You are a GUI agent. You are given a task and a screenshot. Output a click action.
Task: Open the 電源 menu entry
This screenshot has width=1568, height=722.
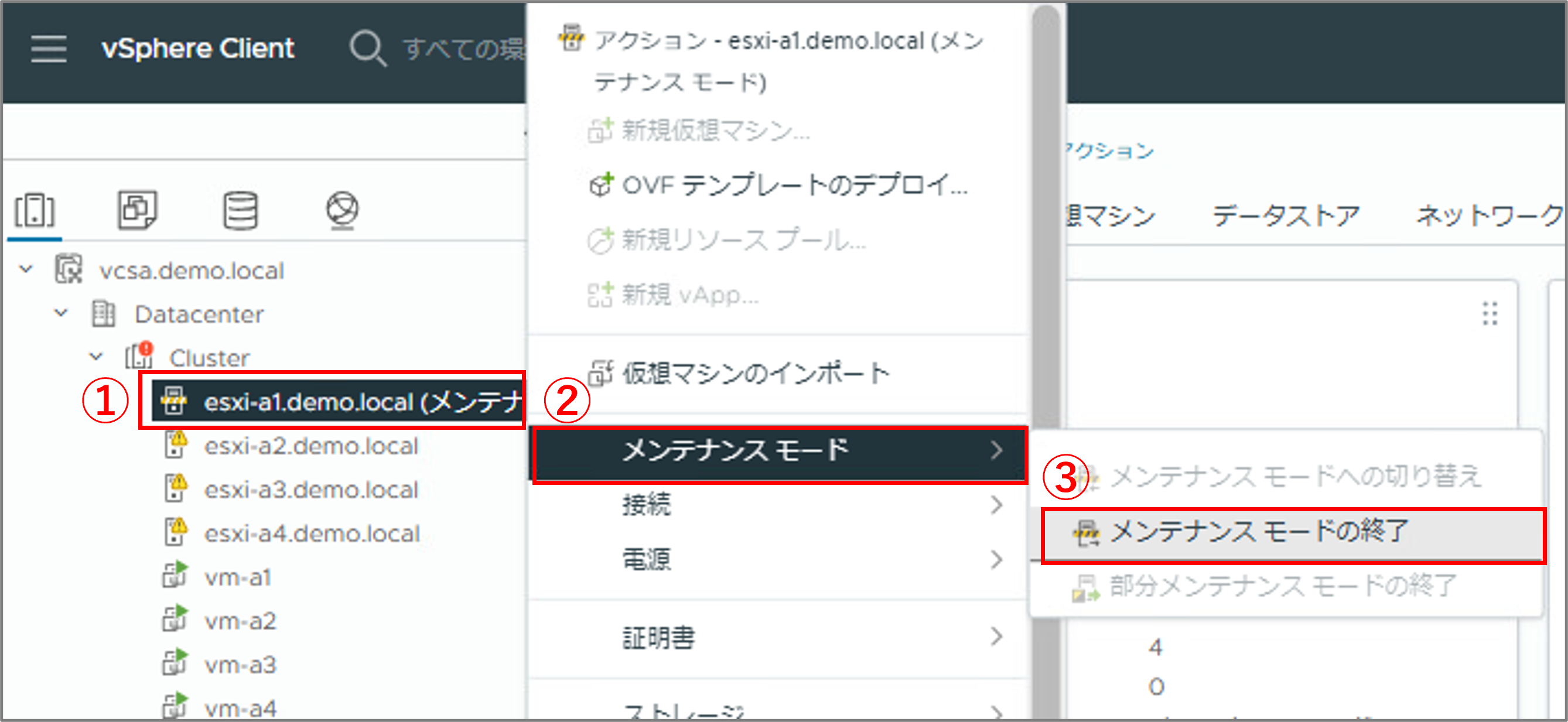point(778,559)
